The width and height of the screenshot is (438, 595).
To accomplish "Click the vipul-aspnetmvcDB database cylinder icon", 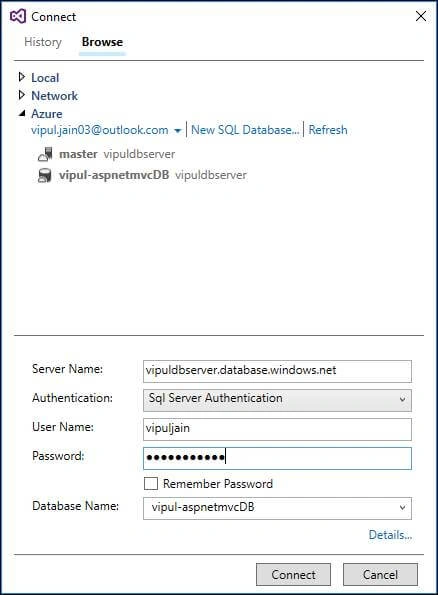I will [x=44, y=175].
